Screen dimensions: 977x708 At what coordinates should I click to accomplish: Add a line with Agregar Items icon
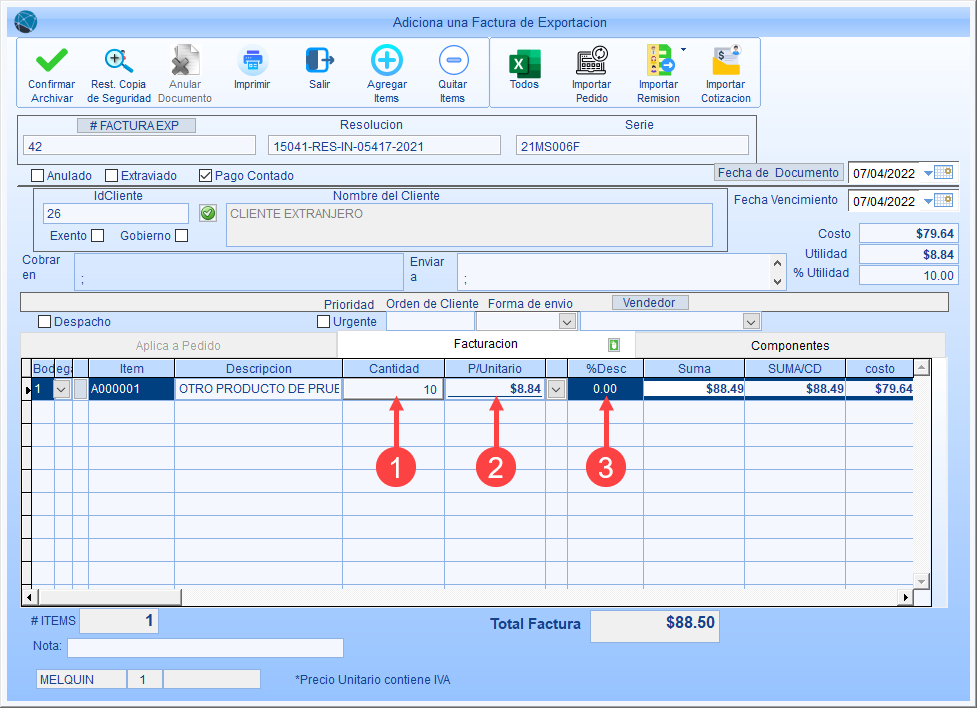387,60
